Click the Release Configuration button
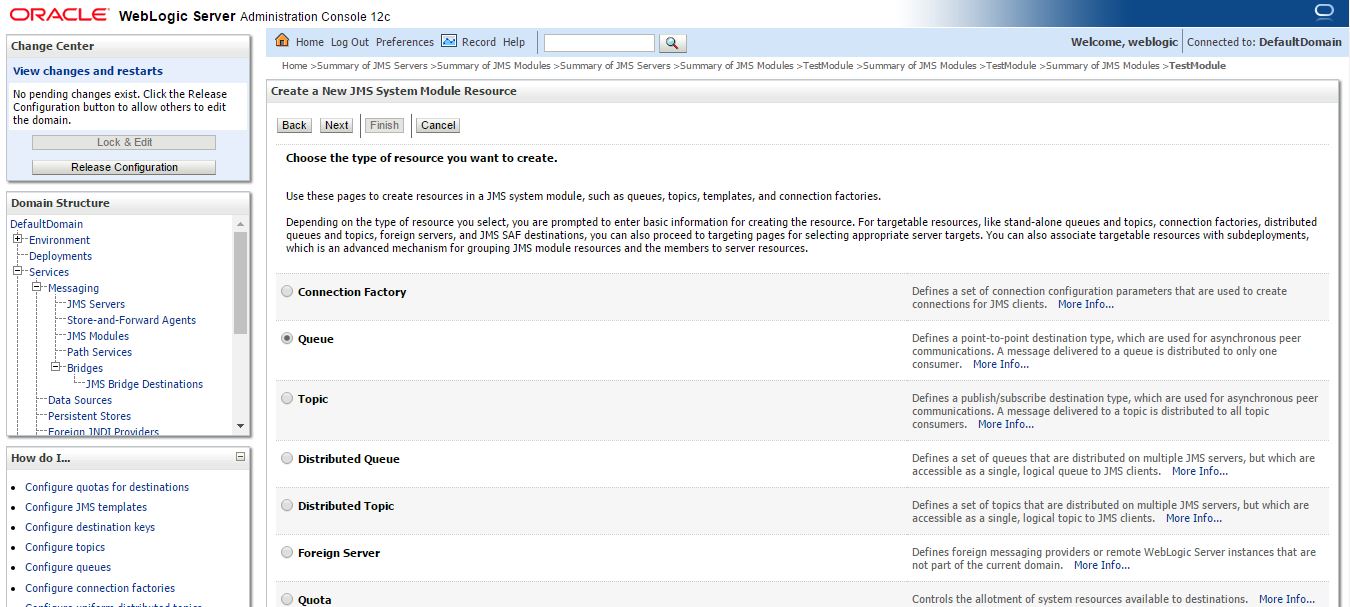Screen dimensions: 1350x607 (x=124, y=167)
